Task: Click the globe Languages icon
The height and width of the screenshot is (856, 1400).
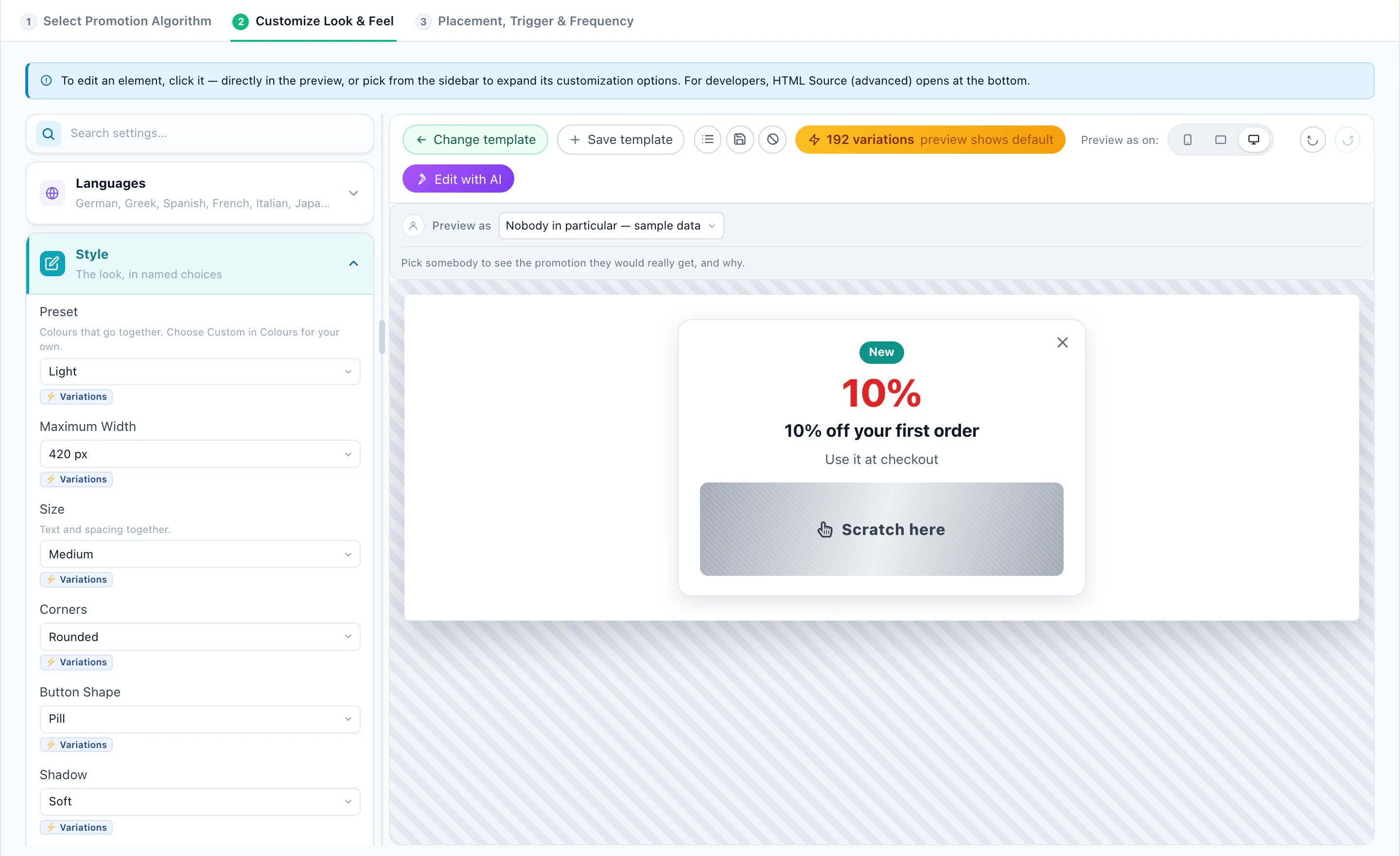Action: pyautogui.click(x=52, y=193)
